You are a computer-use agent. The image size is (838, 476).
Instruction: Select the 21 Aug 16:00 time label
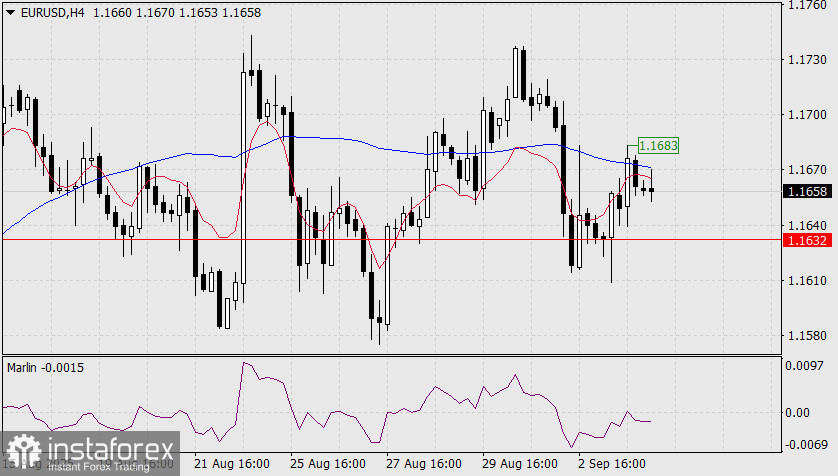(x=231, y=464)
